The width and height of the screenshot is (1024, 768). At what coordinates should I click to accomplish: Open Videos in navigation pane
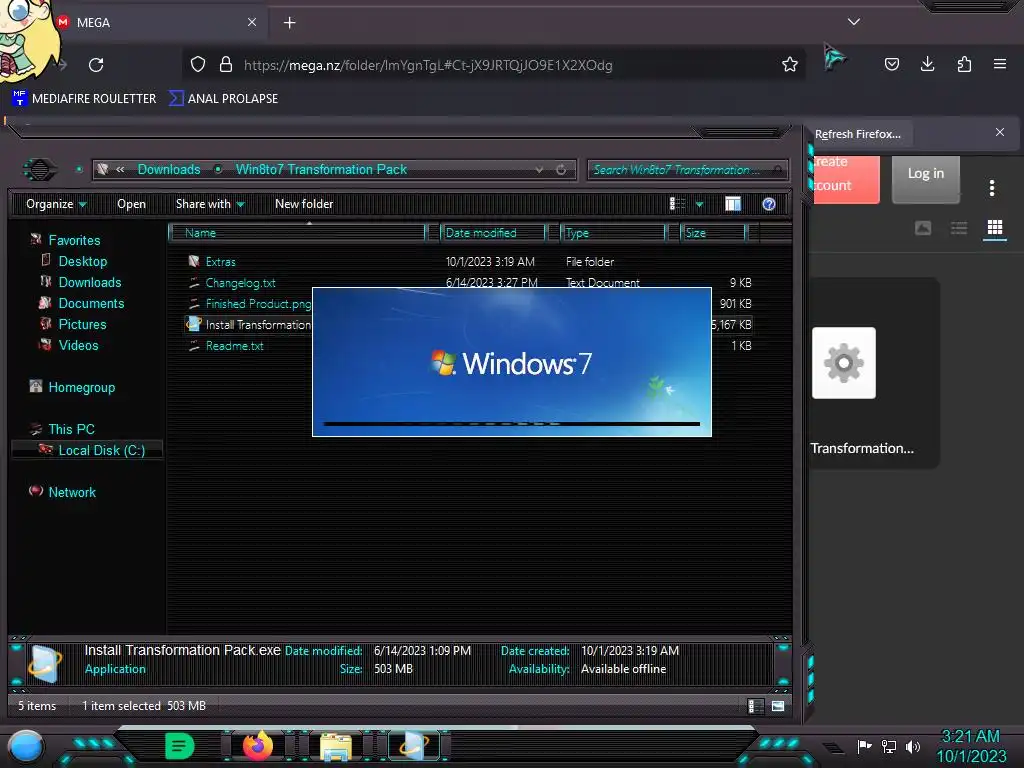78,345
